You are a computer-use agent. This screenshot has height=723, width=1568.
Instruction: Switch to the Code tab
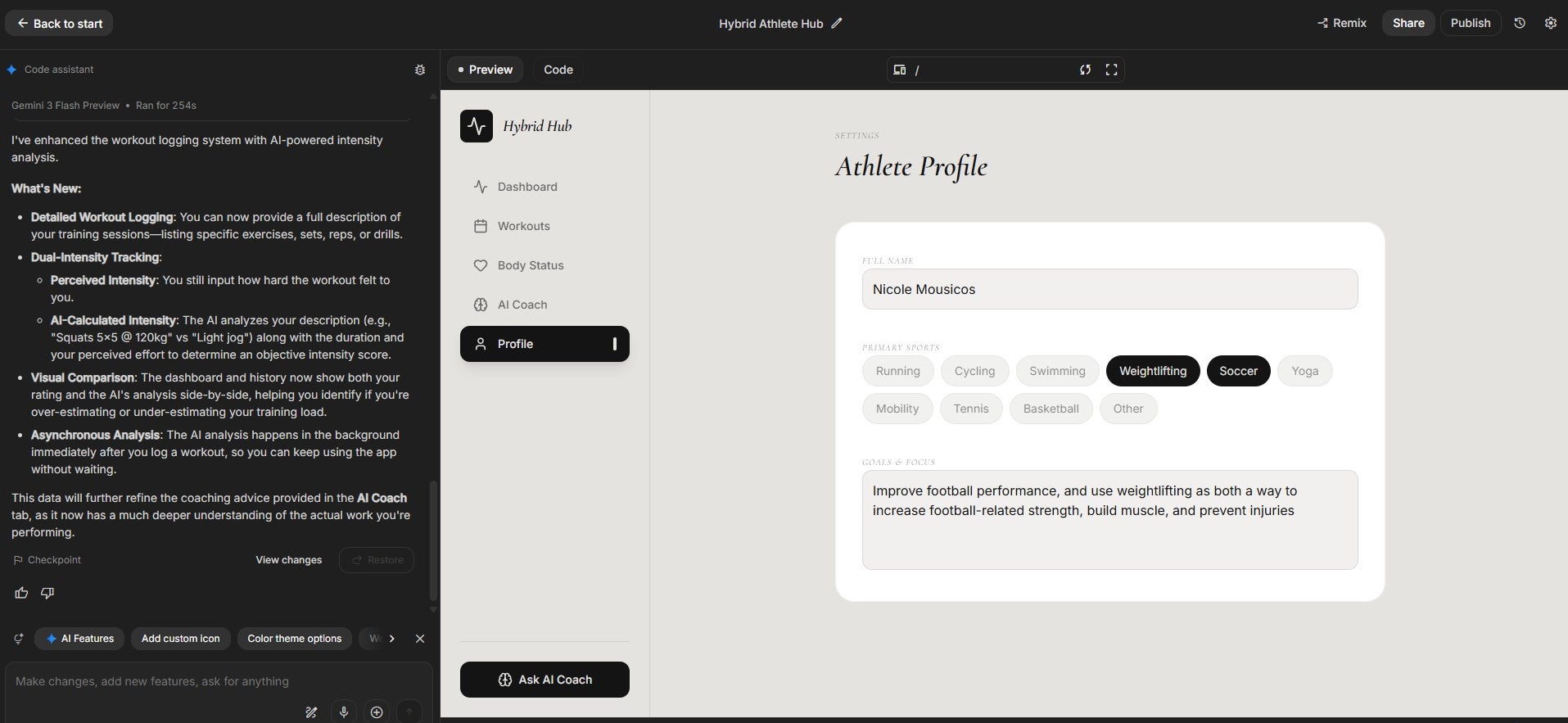(558, 70)
